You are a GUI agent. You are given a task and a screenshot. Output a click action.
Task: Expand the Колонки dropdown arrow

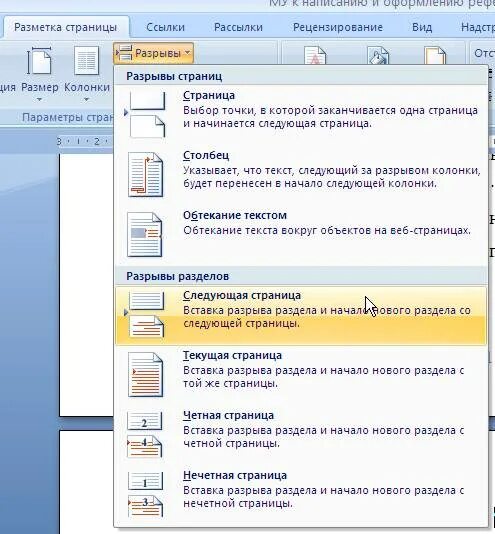[87, 100]
